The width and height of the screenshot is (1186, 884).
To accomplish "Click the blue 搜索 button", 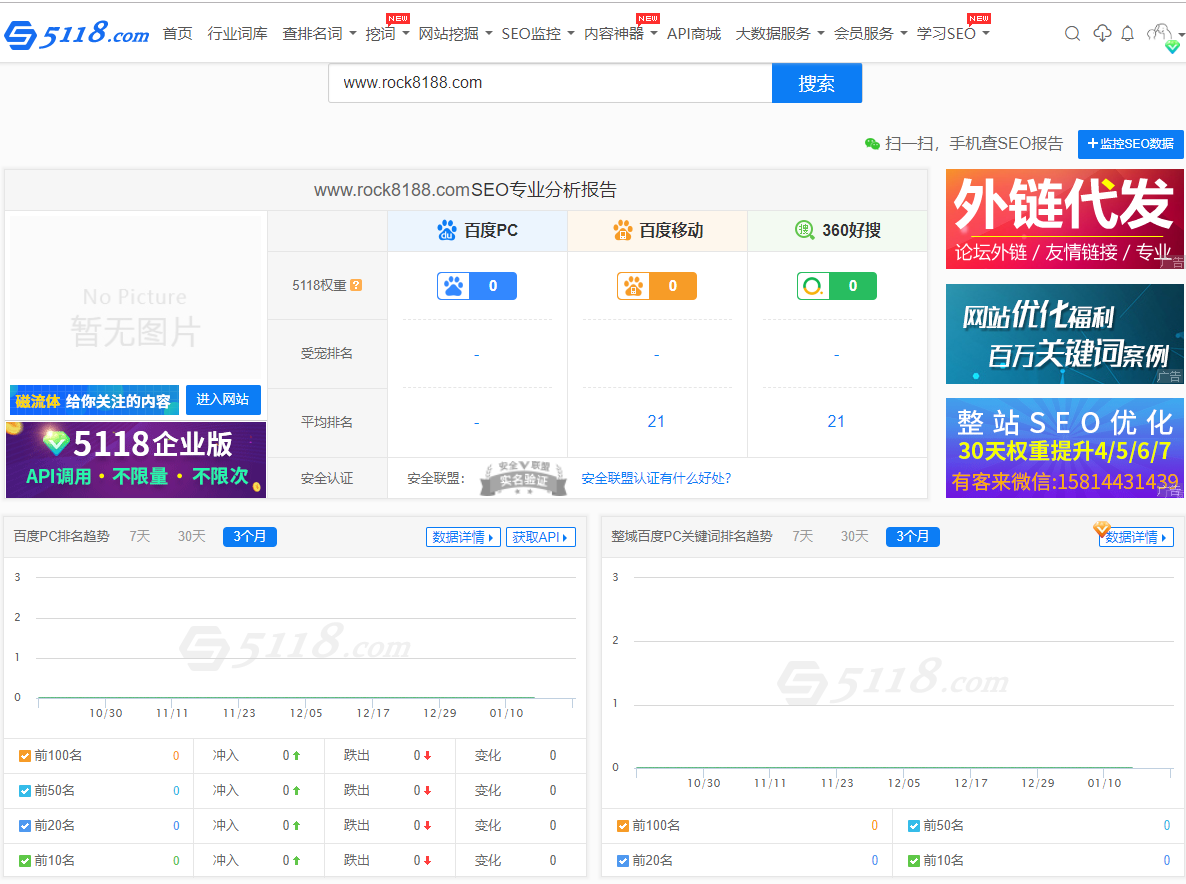I will 817,83.
